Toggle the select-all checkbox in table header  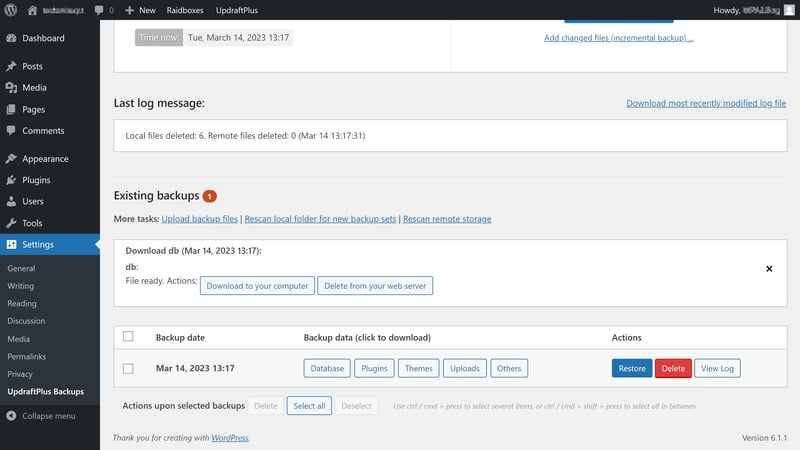tap(128, 337)
